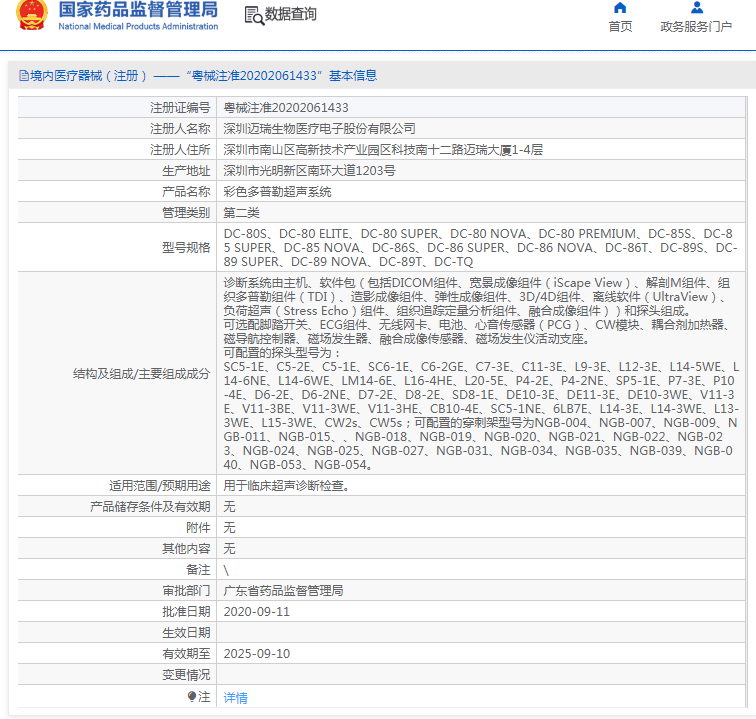Click the document icon before 境内医疗器械

24,76
